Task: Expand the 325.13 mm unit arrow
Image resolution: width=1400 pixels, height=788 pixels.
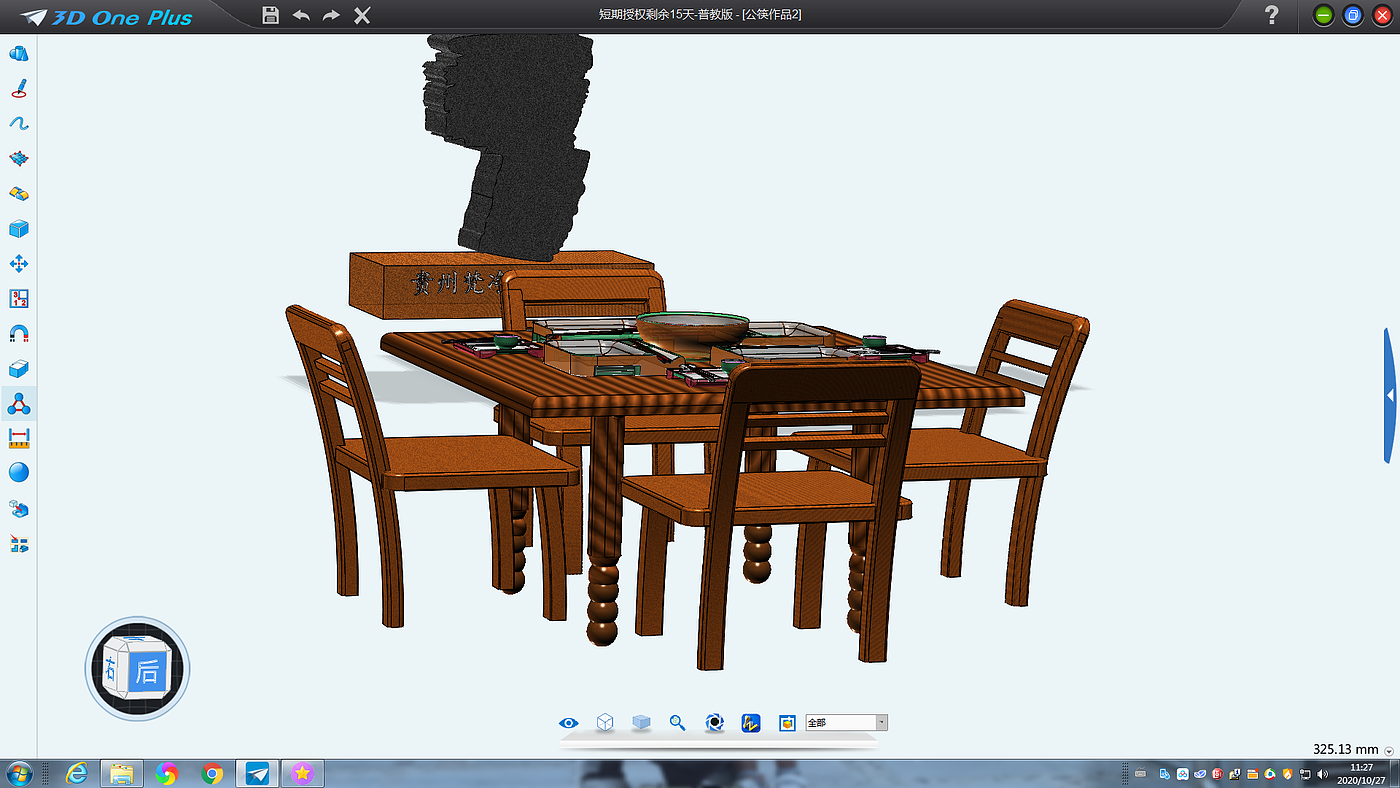Action: pos(1389,751)
